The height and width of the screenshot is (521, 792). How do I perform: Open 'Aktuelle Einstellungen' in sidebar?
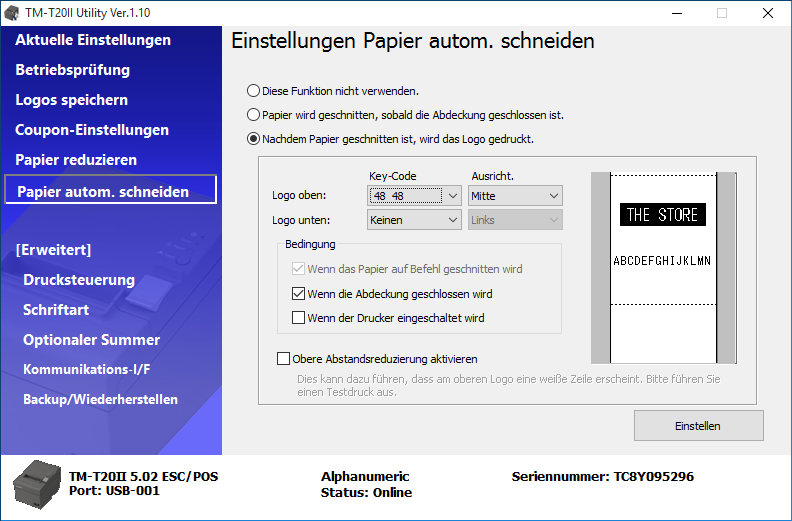(x=93, y=40)
